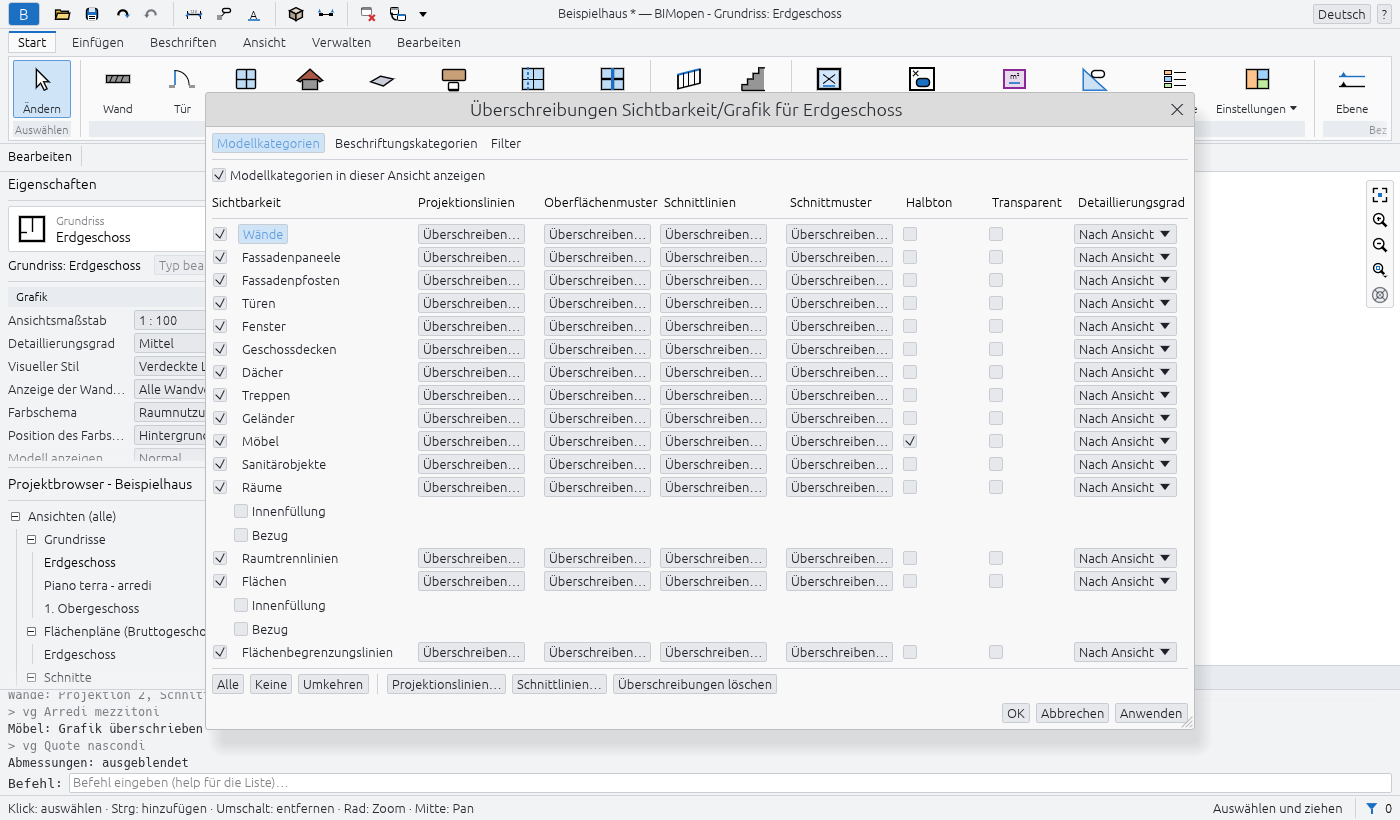Save the project with the floppy disk icon
The image size is (1400, 820).
tap(92, 14)
